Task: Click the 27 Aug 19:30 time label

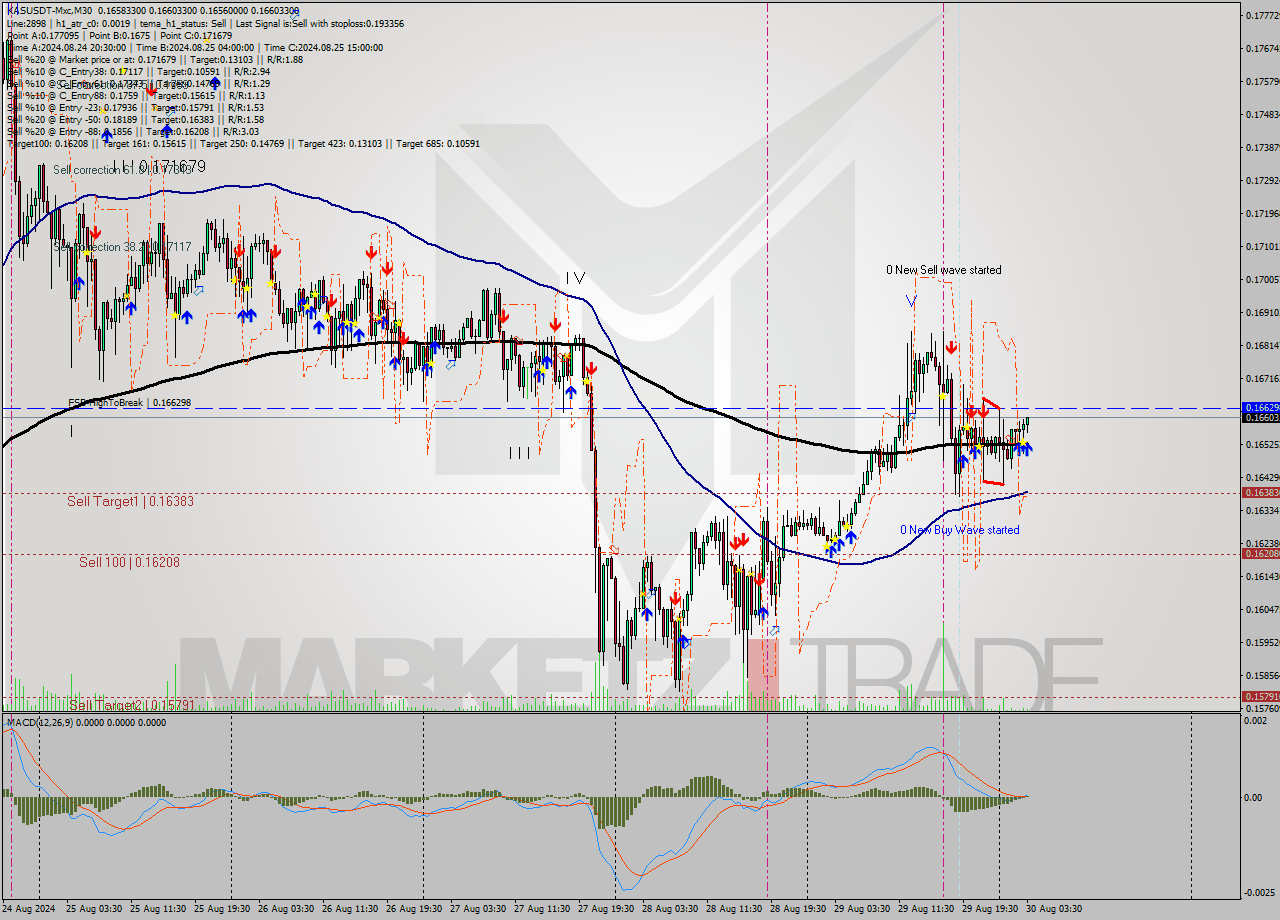Action: click(x=605, y=909)
